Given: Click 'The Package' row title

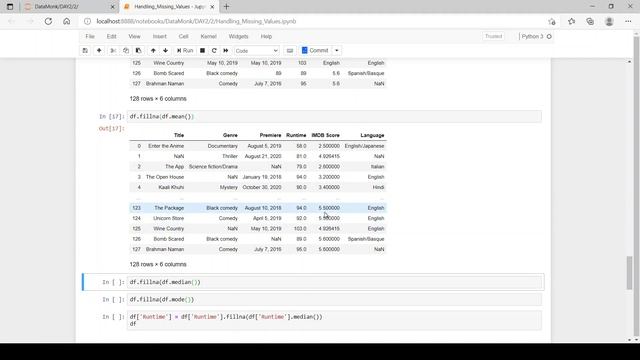Looking at the screenshot, I should [169, 208].
